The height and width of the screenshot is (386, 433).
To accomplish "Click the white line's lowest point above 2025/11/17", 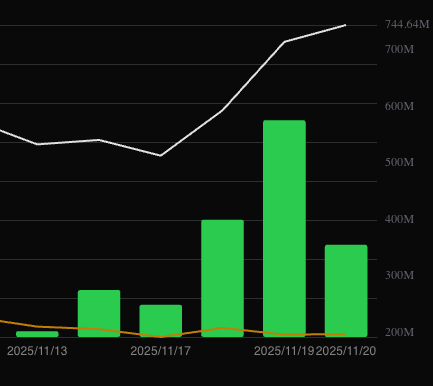I will 160,155.
